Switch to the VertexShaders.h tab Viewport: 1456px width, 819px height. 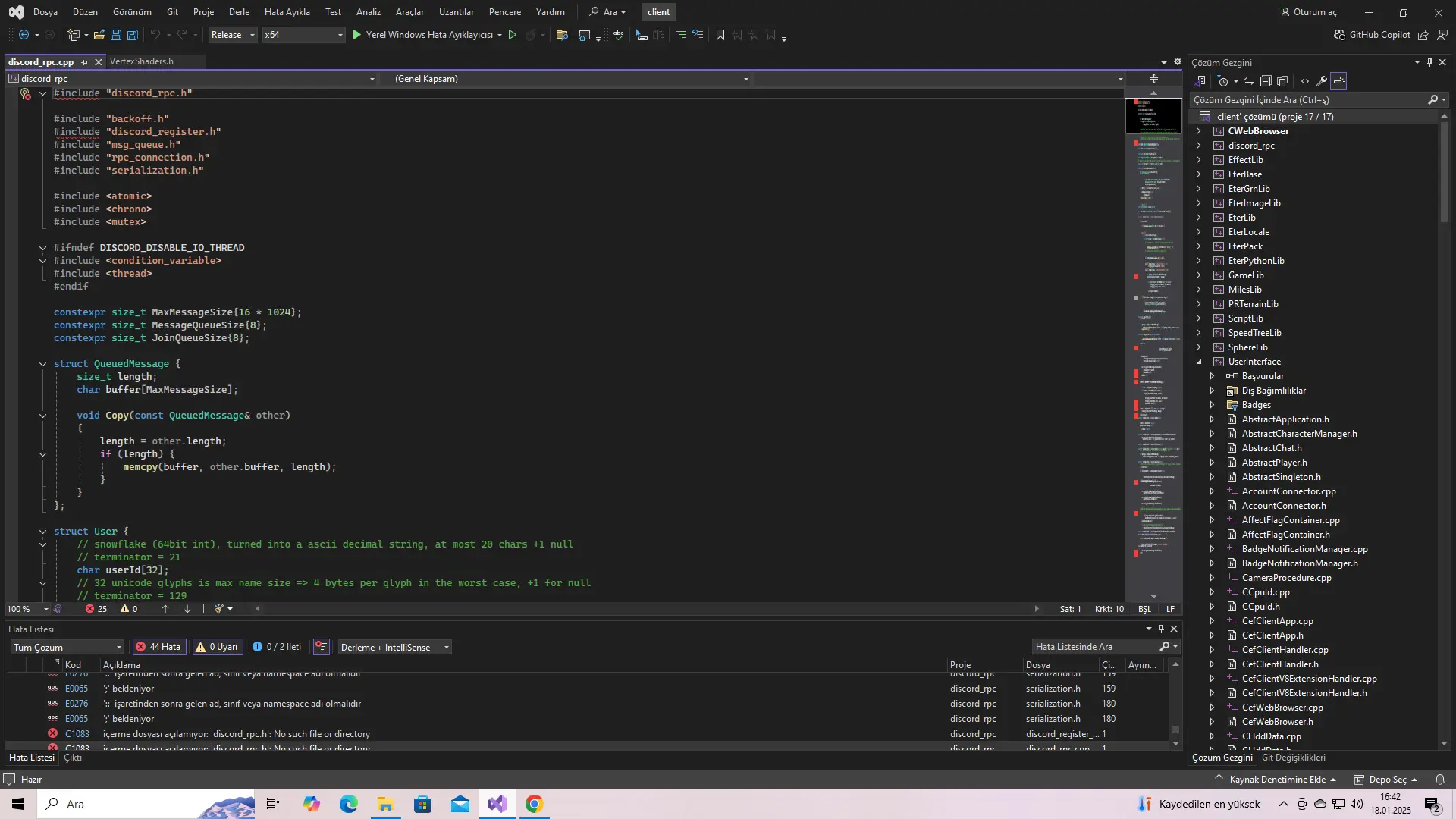[x=142, y=61]
